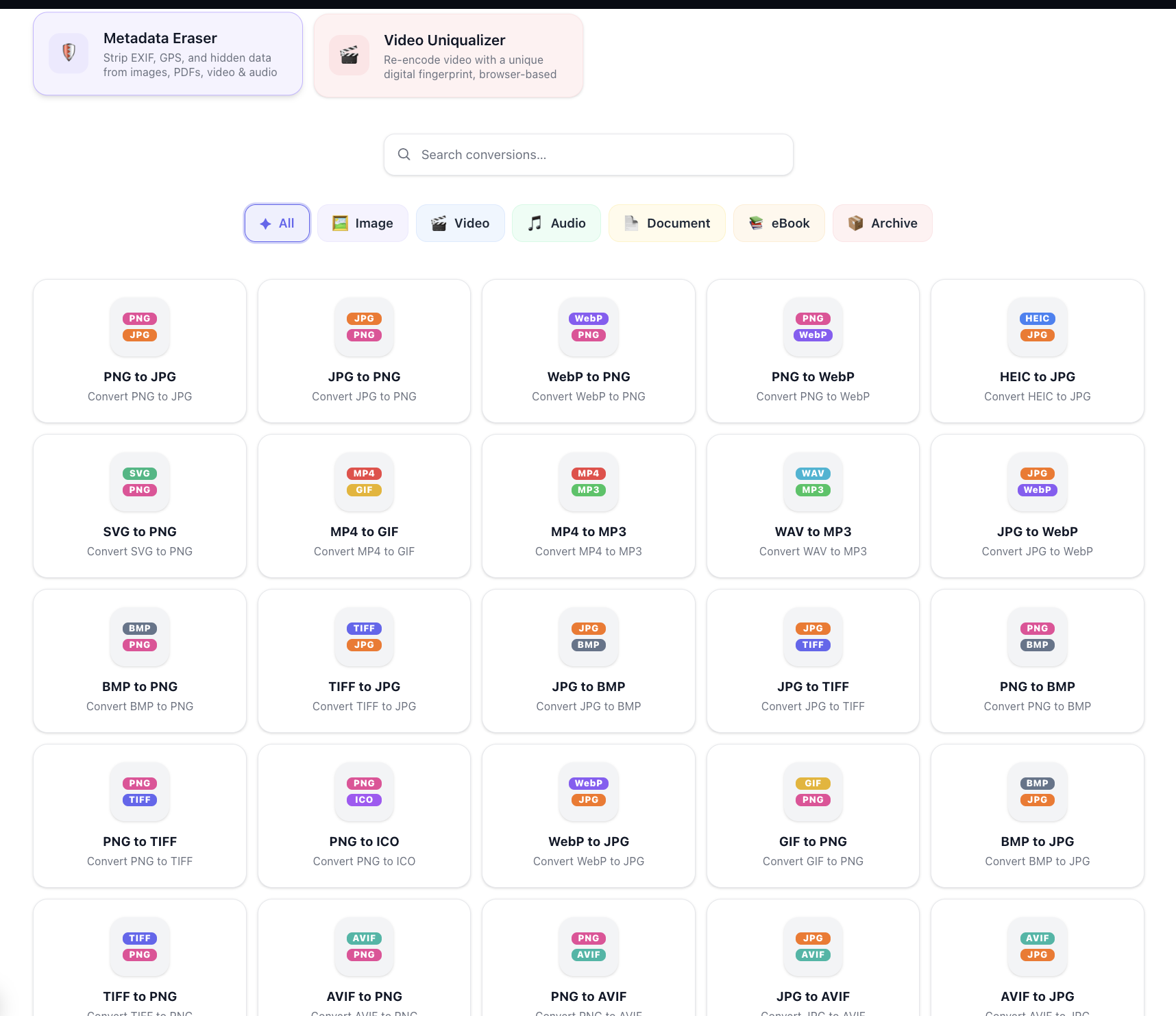
Task: Click the PNG to AVIF format icon
Action: (x=589, y=947)
